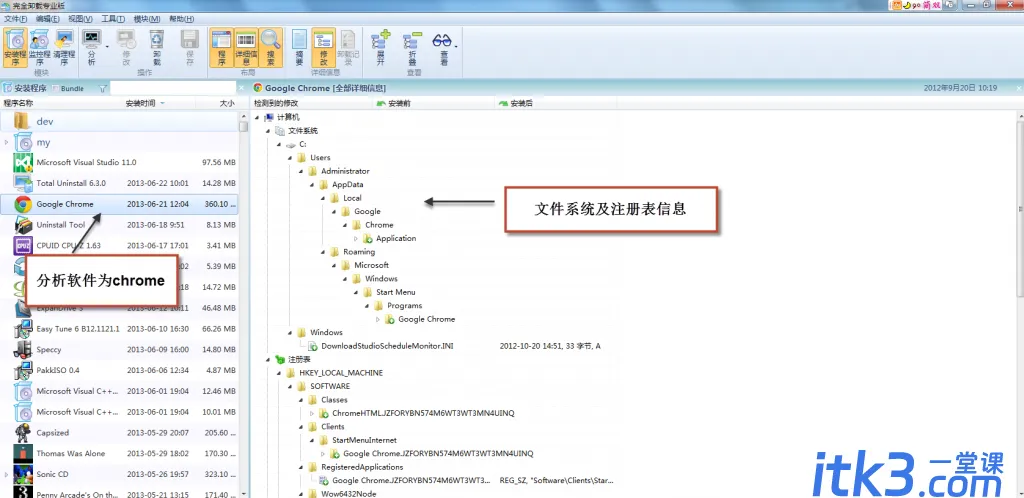Viewport: 1024px width, 498px height.
Task: Open the 帮助(H) menu
Action: [180, 19]
